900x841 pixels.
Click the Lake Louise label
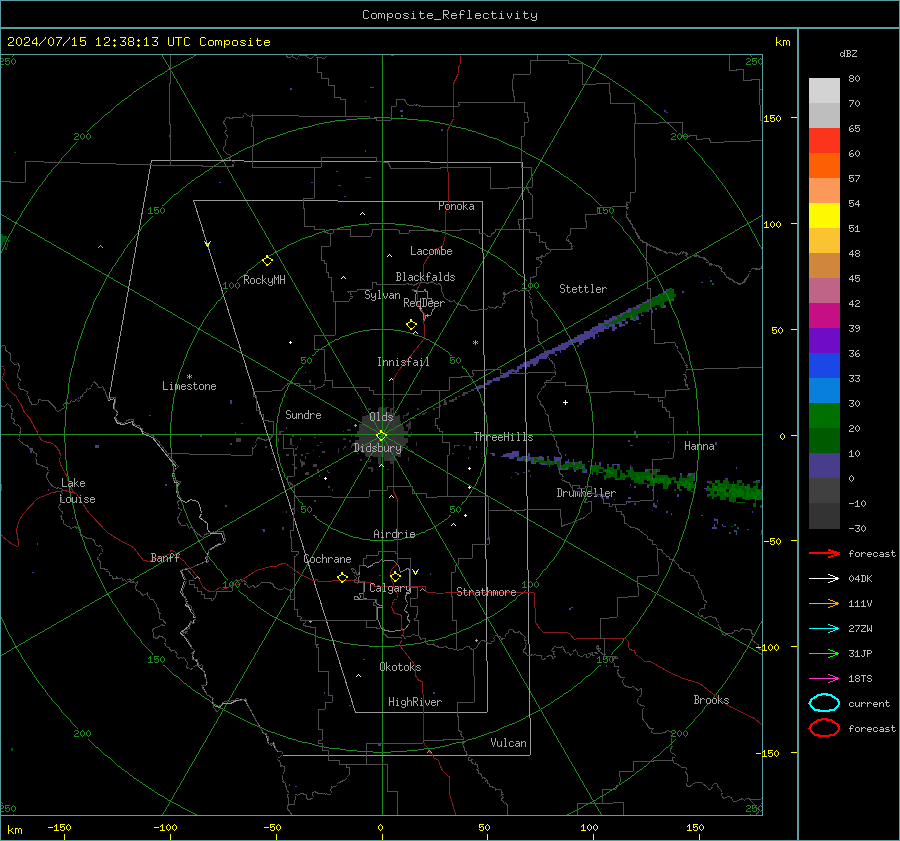(77, 491)
